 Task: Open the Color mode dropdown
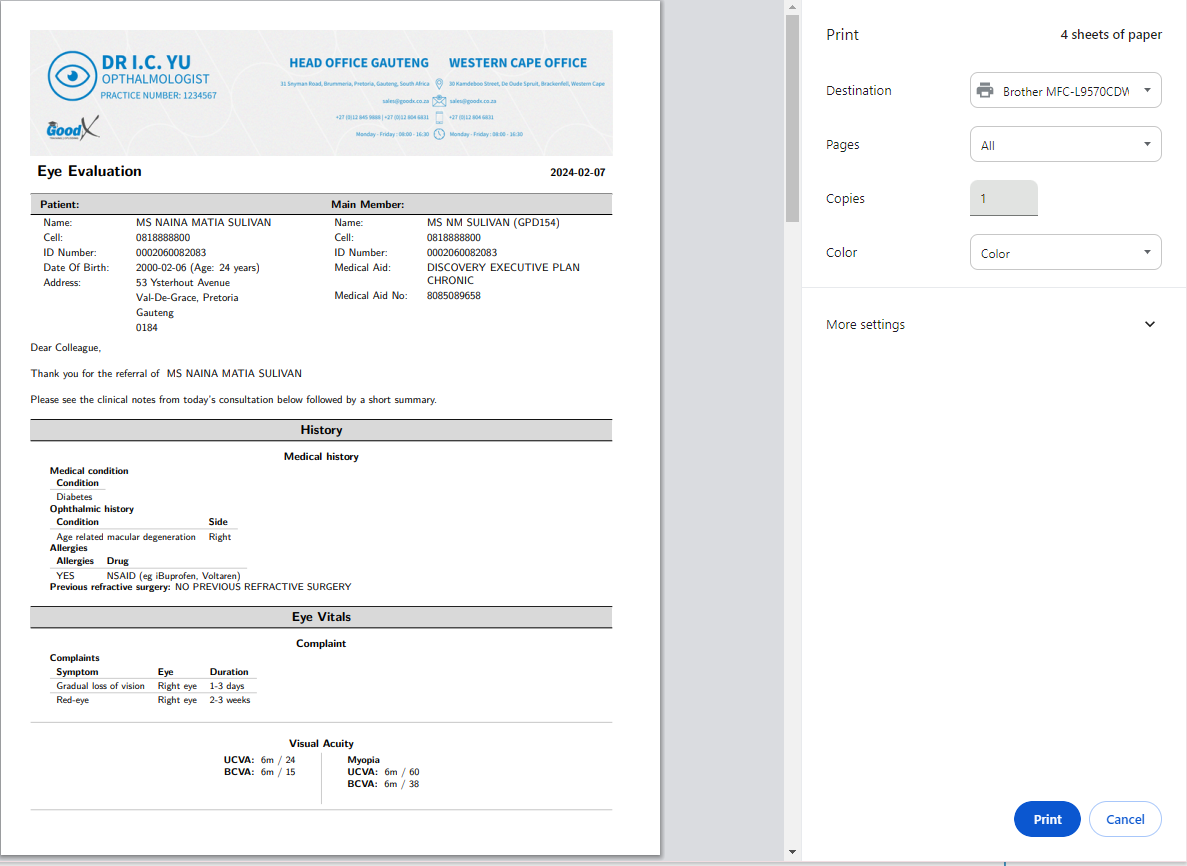(1065, 253)
